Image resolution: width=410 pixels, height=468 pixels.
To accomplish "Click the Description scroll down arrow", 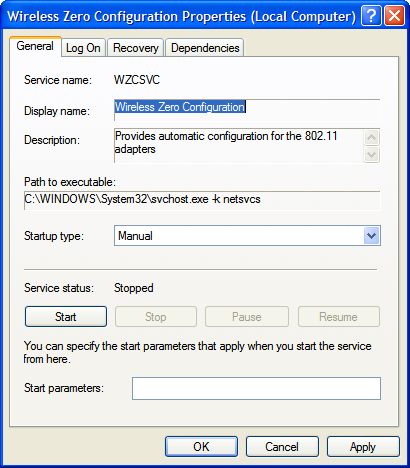I will coord(371,154).
